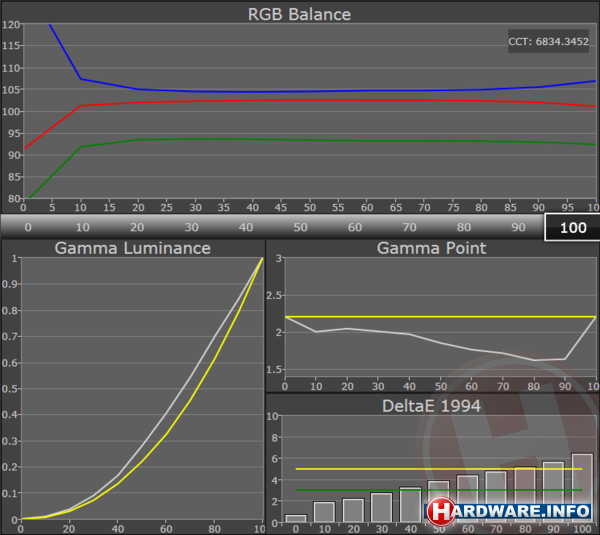Choose the 50 grayscale strip level
The height and width of the screenshot is (535, 600).
click(299, 227)
